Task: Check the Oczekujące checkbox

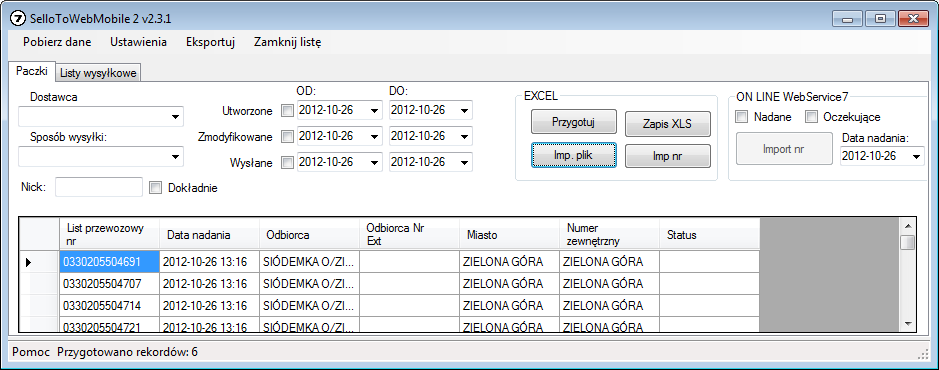Action: click(x=811, y=117)
